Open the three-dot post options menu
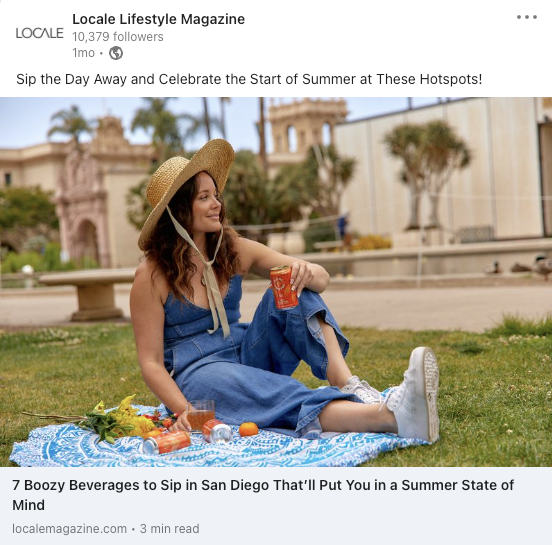The height and width of the screenshot is (545, 552). tap(527, 17)
